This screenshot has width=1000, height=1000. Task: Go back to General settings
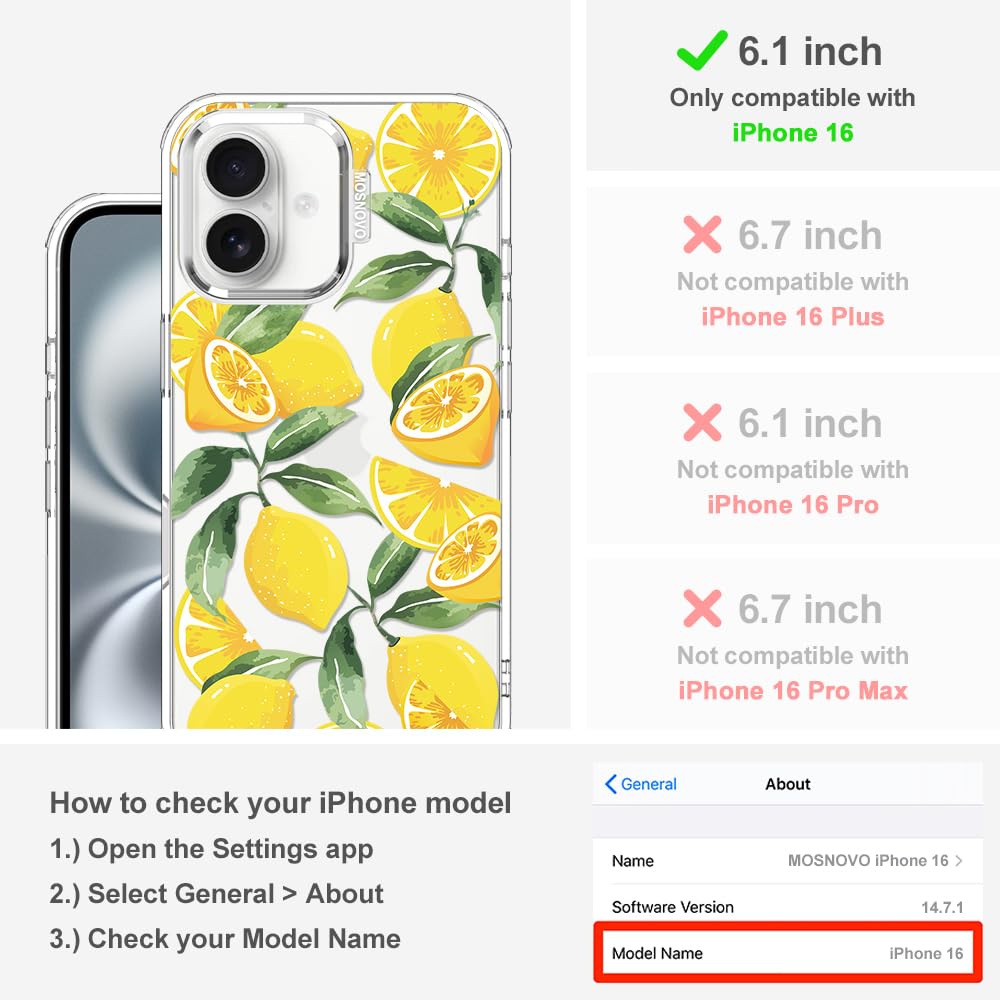(x=641, y=784)
